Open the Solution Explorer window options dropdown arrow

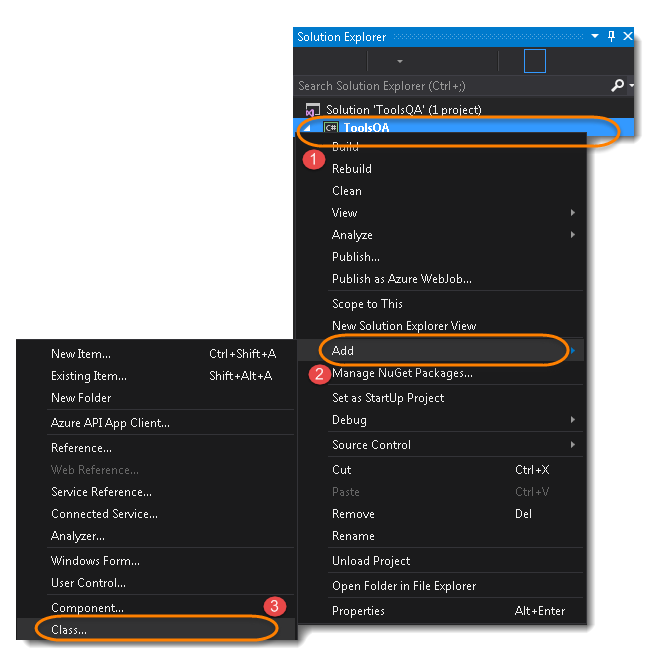595,36
